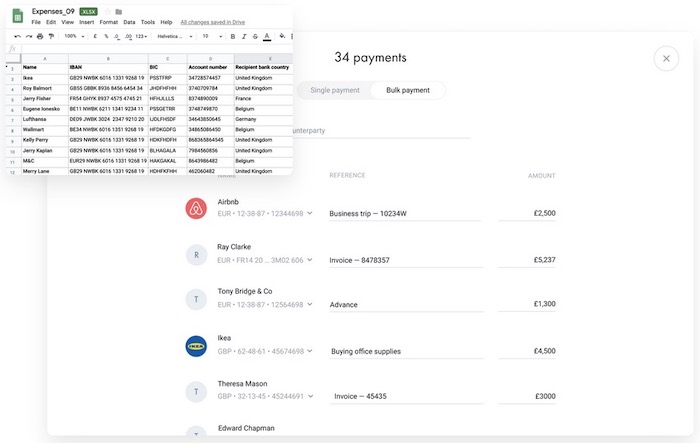Switch to Bulk payment tab
This screenshot has width=700, height=443.
pos(408,90)
